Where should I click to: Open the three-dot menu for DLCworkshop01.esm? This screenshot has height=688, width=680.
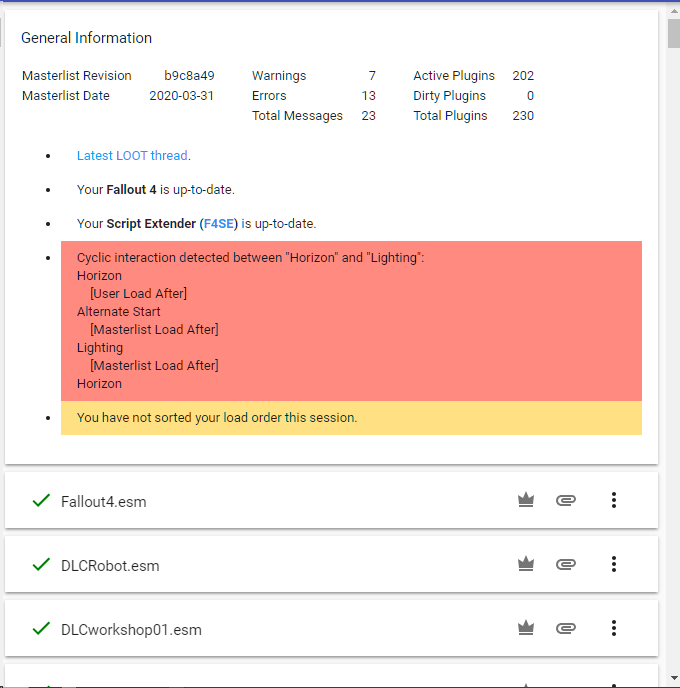coord(614,628)
